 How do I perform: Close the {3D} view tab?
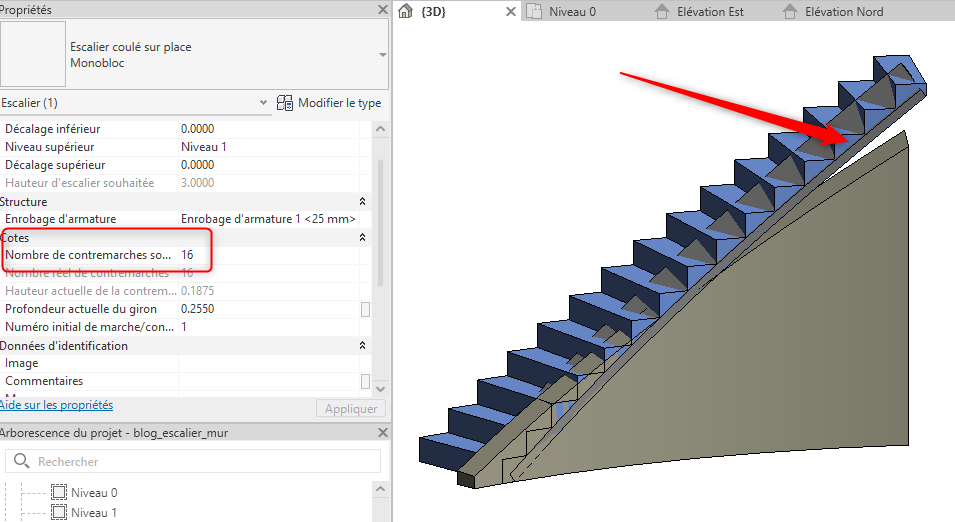(510, 12)
